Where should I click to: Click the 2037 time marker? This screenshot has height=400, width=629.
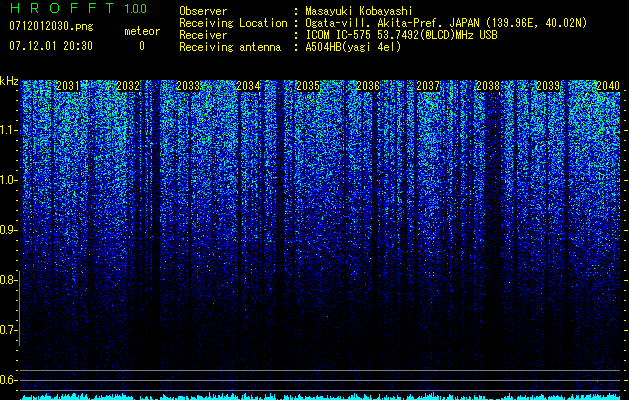tap(428, 86)
